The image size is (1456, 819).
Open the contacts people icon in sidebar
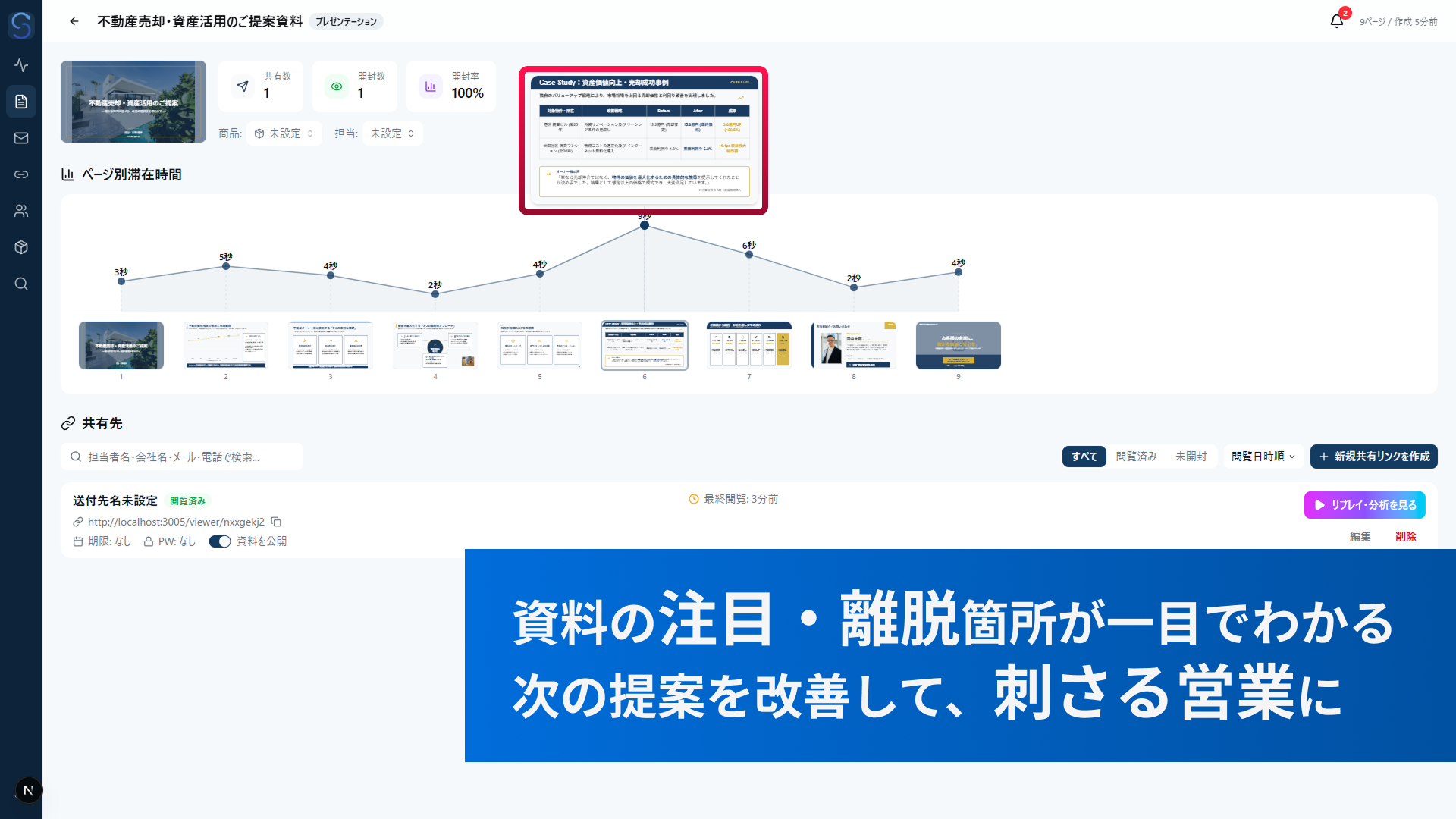21,211
